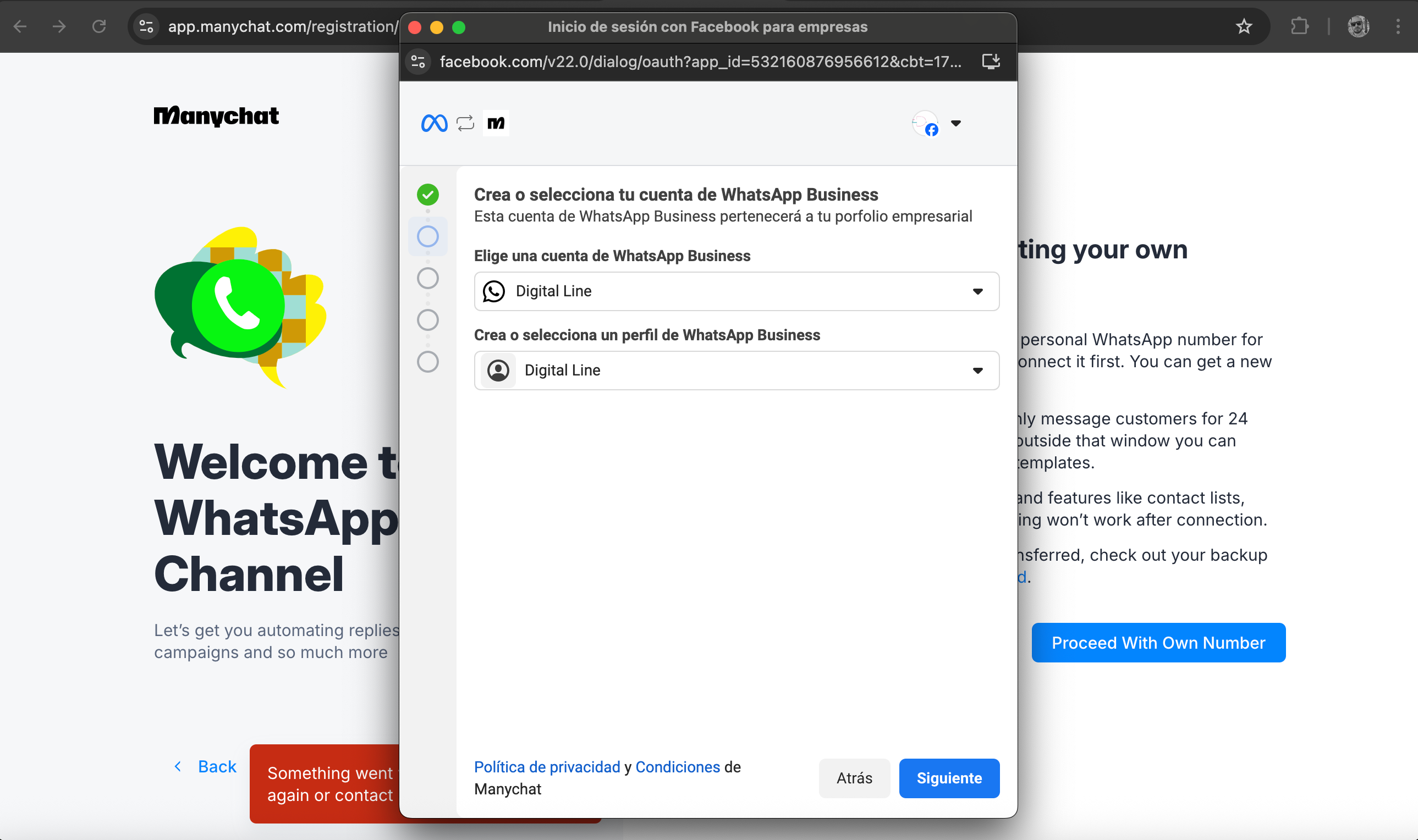Select the fourth step circle
The width and height of the screenshot is (1418, 840).
point(427,320)
